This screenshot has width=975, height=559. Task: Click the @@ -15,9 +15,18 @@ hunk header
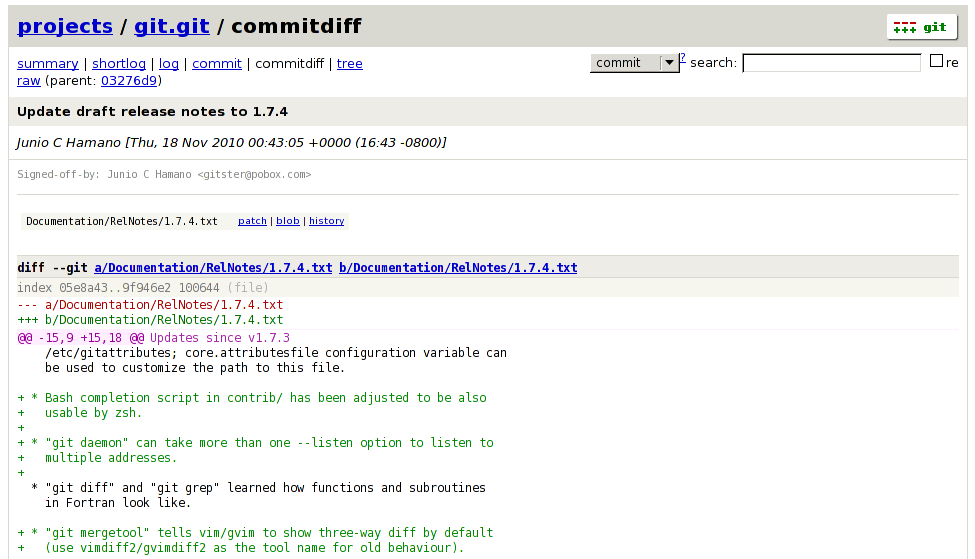pos(81,338)
